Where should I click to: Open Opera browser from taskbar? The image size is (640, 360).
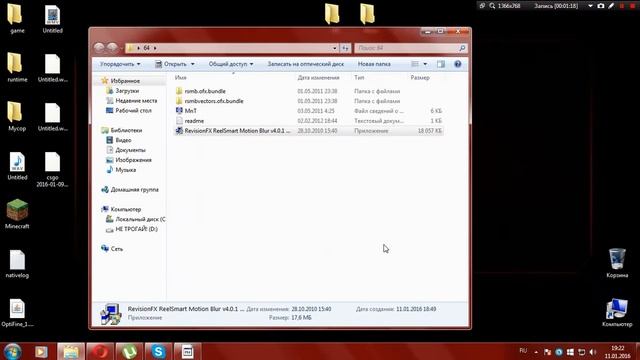pos(100,351)
